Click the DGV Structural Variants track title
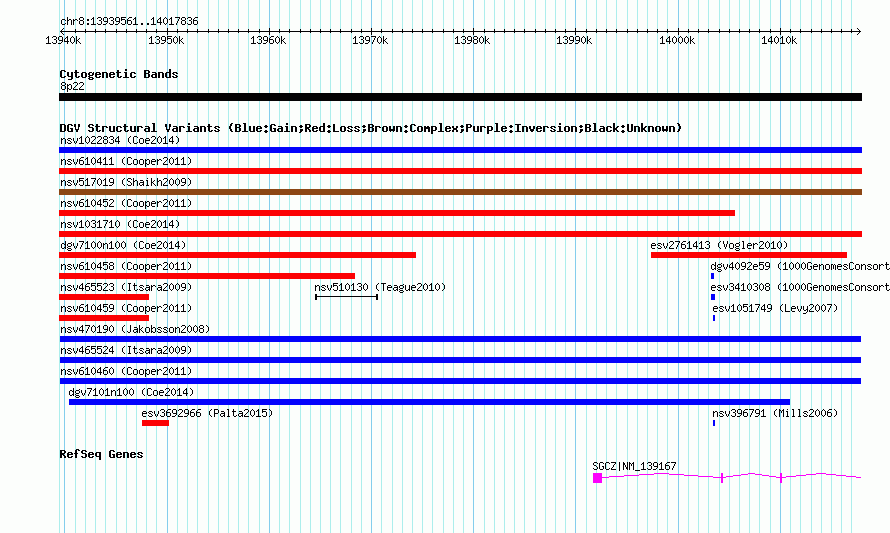This screenshot has height=533, width=890. pyautogui.click(x=371, y=128)
